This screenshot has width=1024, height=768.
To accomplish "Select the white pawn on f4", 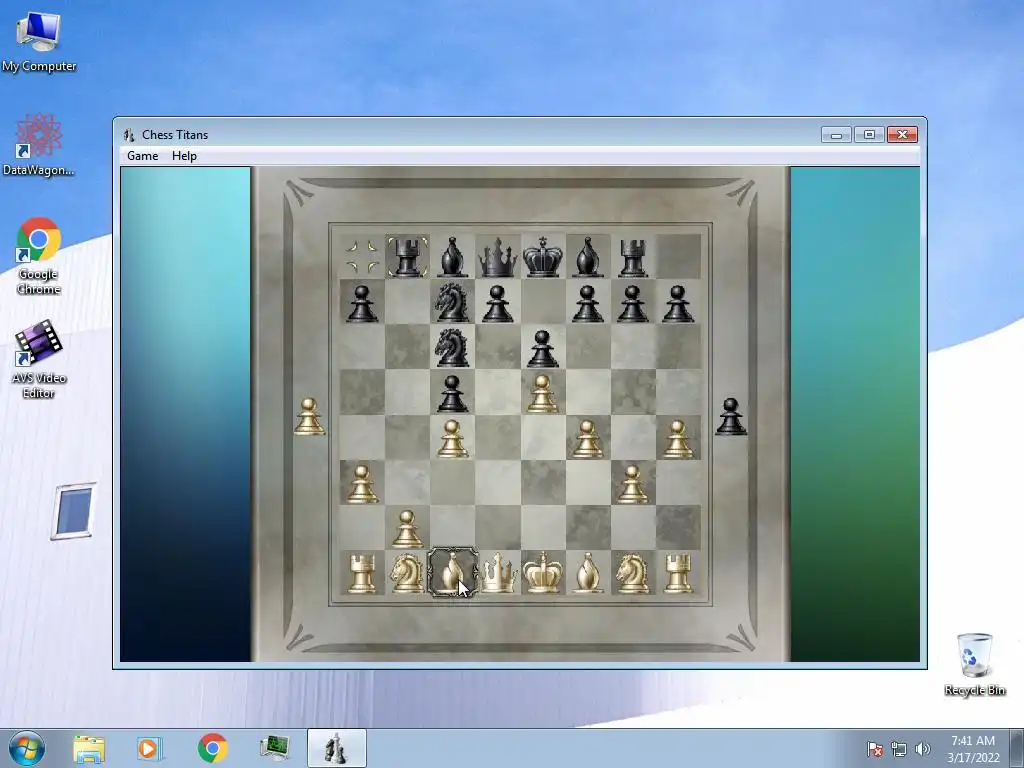I will point(588,438).
